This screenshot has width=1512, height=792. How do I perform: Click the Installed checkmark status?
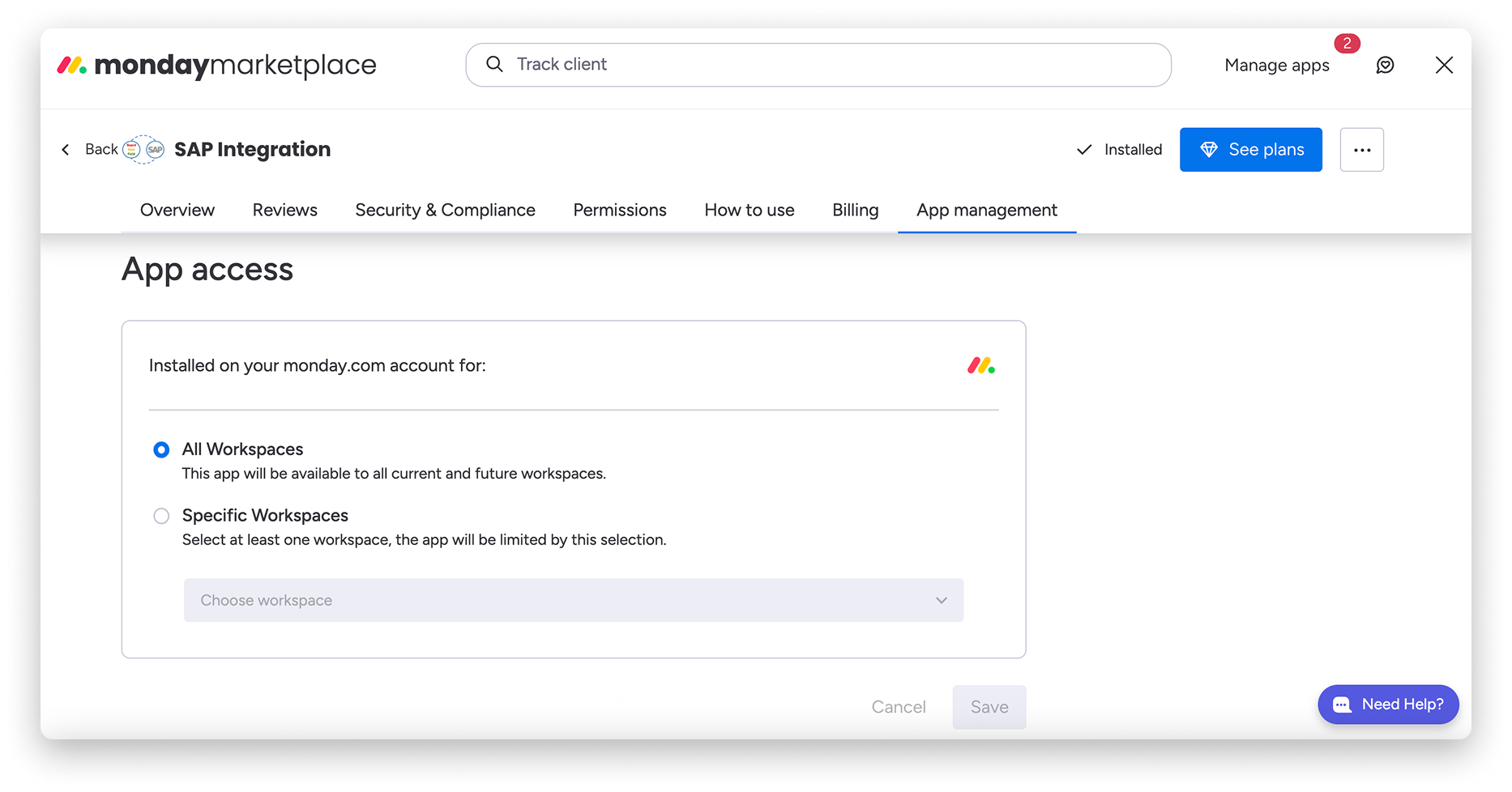coord(1119,150)
